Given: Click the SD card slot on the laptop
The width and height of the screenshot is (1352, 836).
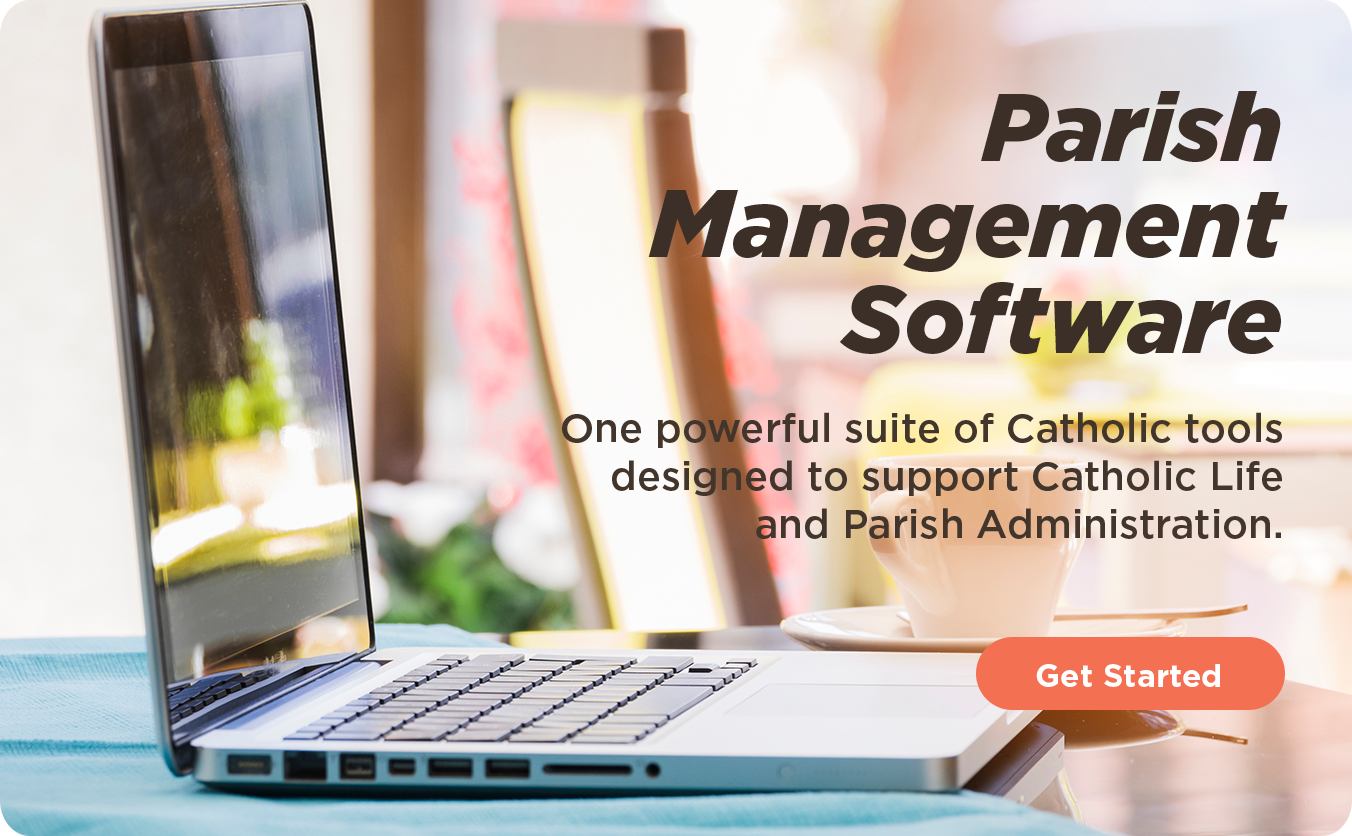Looking at the screenshot, I should (x=587, y=770).
